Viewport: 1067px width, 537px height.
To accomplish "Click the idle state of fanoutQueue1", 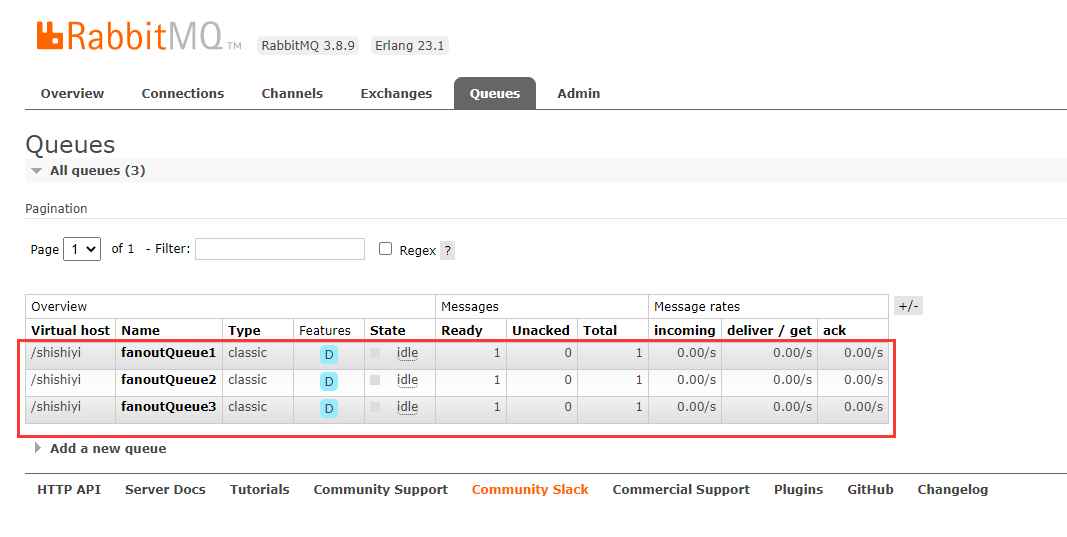I will coord(407,353).
